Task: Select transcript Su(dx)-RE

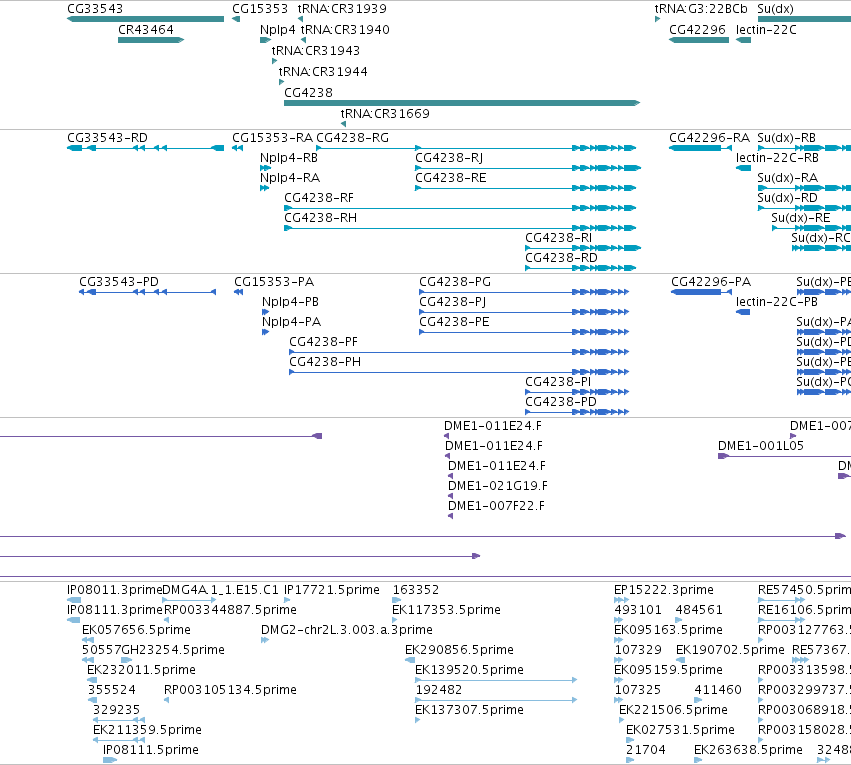Action: 811,228
